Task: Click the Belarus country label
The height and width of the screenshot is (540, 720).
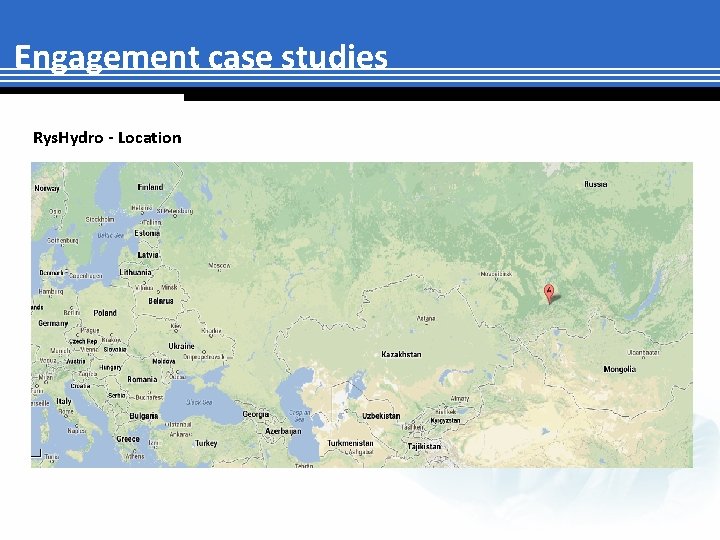Action: 161,301
